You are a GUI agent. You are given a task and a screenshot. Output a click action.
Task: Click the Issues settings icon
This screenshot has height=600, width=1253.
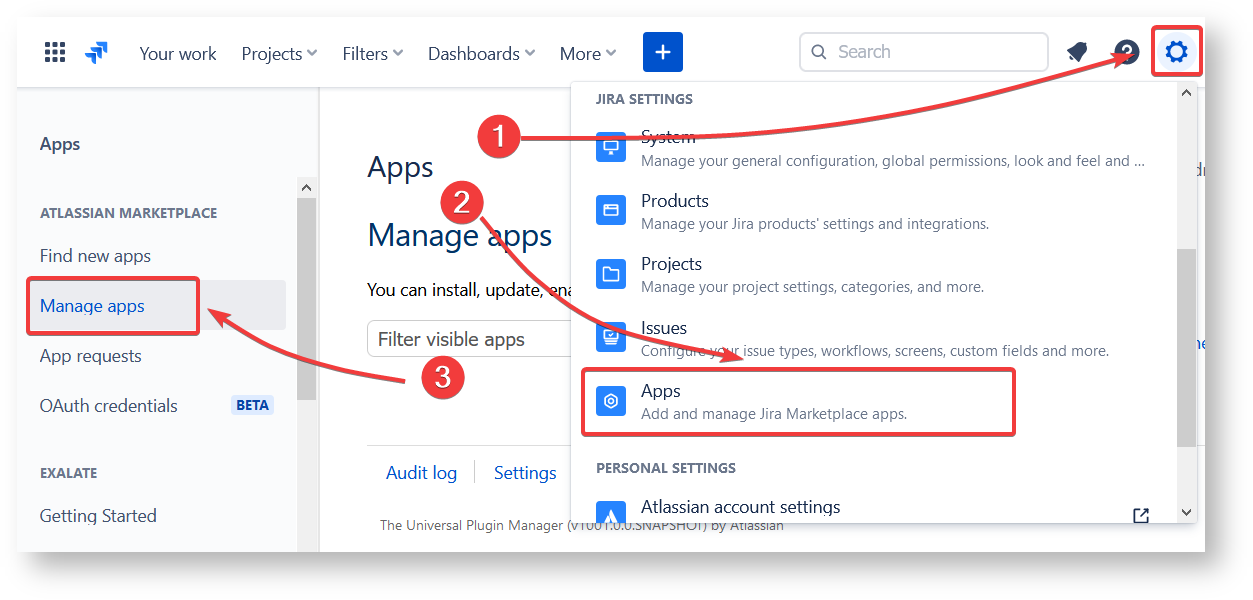click(611, 337)
